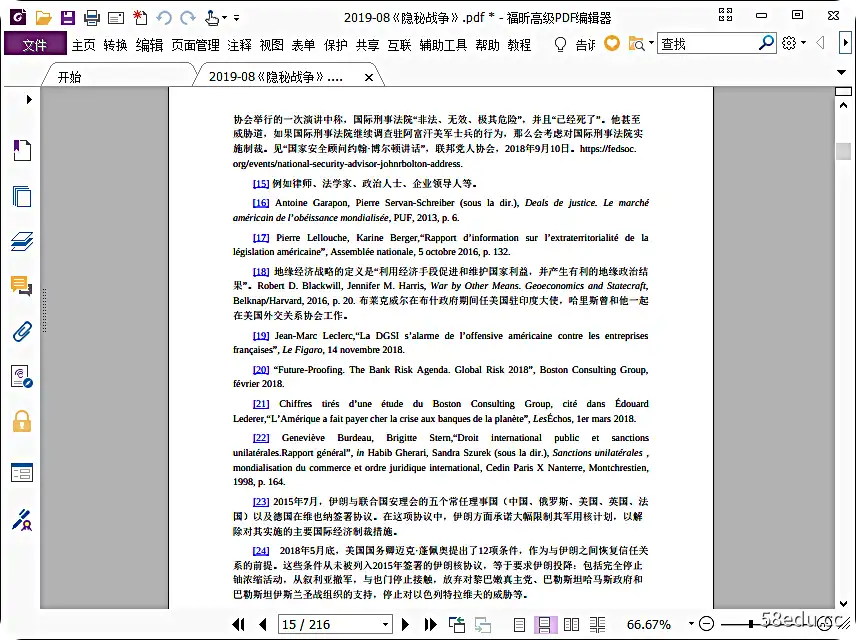Viewport: 856px width, 640px height.
Task: Click the zoom level slider handle
Action: (752, 624)
